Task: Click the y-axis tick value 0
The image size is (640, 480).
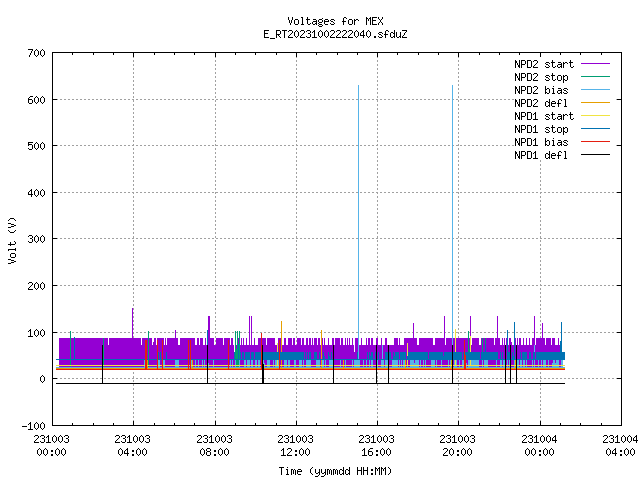Action: pyautogui.click(x=42, y=379)
